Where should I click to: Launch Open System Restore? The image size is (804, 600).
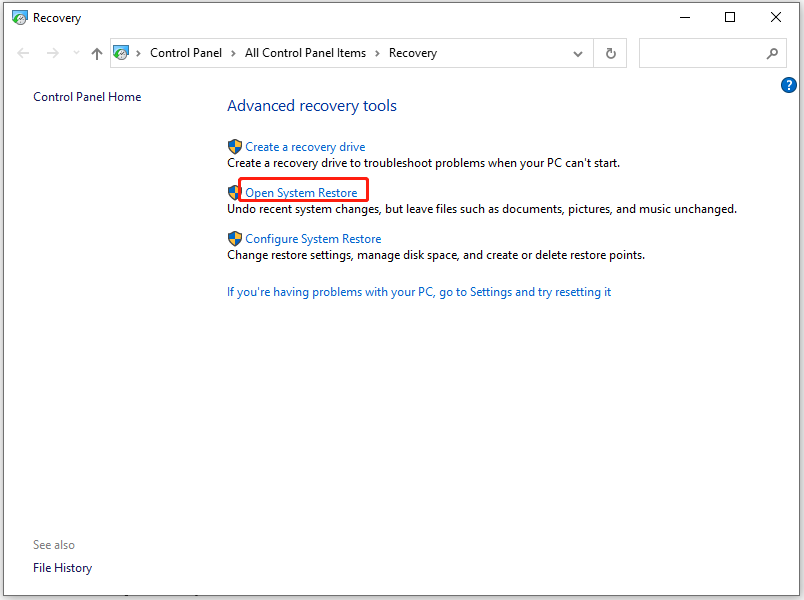pos(301,193)
